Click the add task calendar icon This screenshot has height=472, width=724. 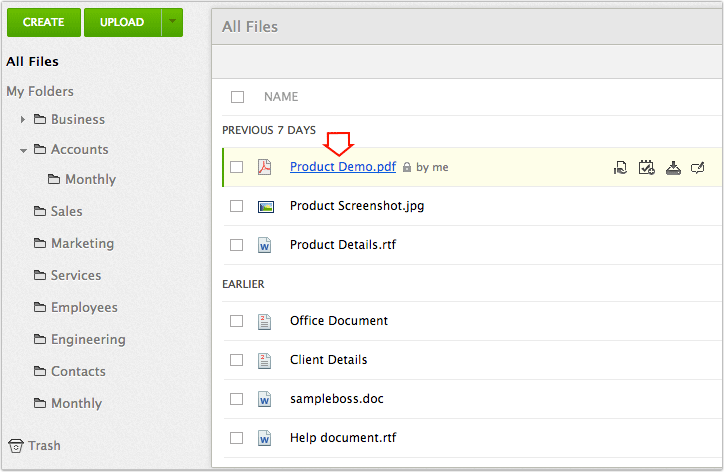647,168
